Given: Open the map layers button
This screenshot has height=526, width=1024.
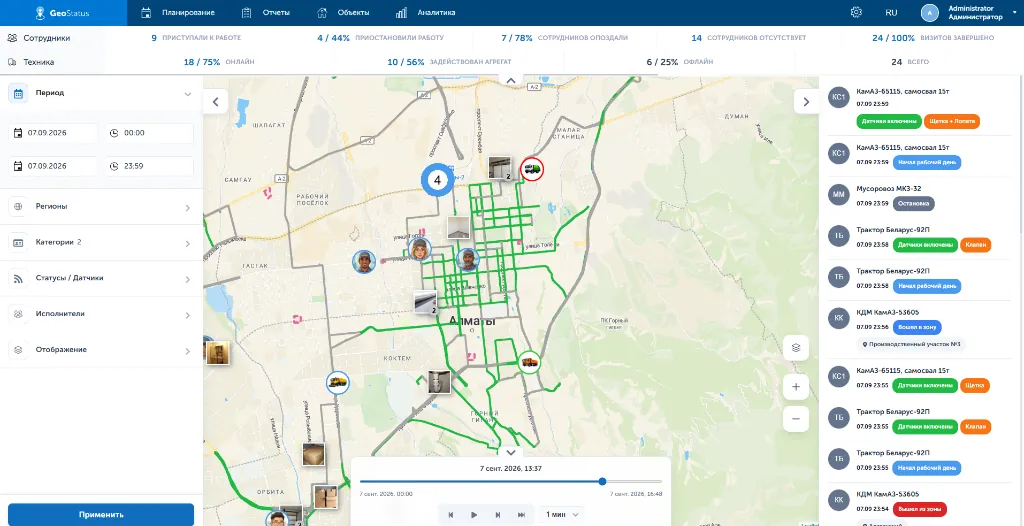Looking at the screenshot, I should click(x=795, y=348).
